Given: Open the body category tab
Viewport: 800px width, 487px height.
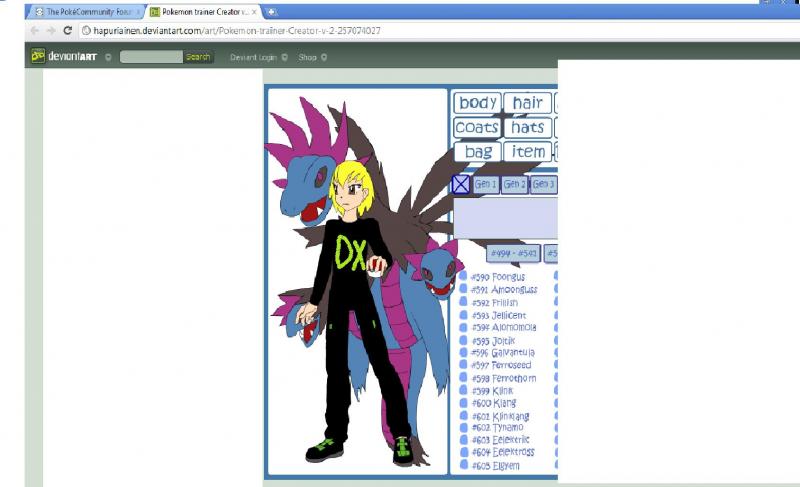Looking at the screenshot, I should (x=478, y=102).
